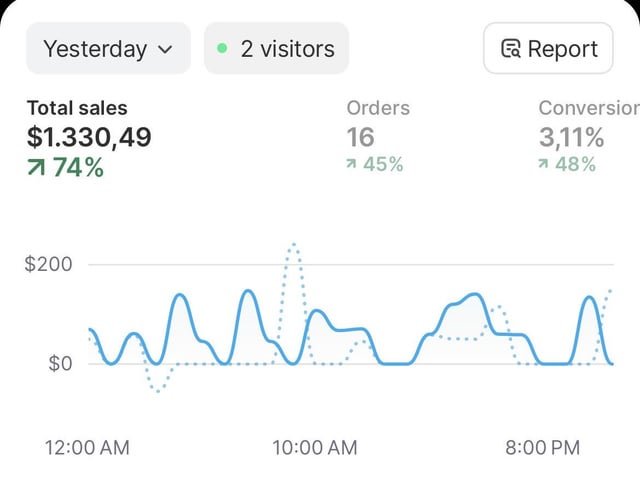The width and height of the screenshot is (640, 490).
Task: Open the 2 visitors live view
Action: point(276,48)
